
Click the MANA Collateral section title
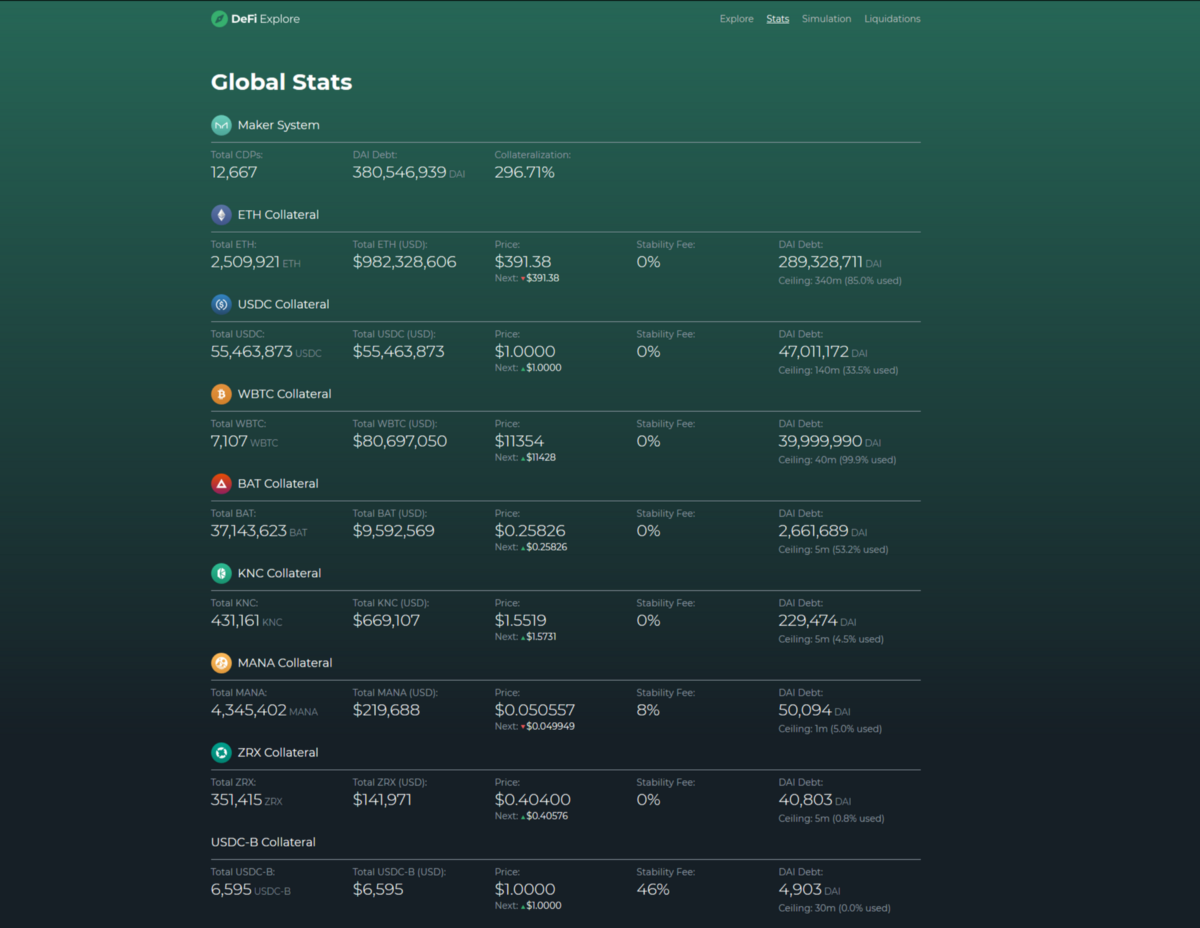coord(285,663)
